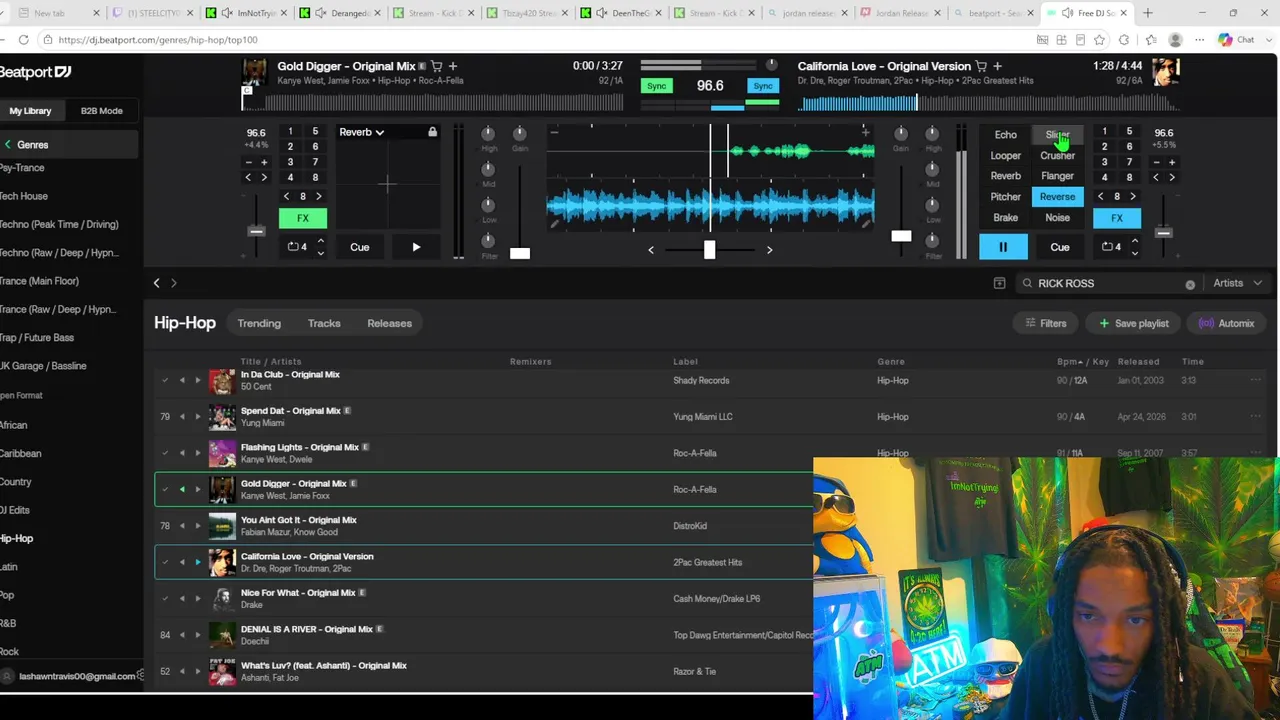Open the Tech House genre
The height and width of the screenshot is (720, 1280).
pos(24,196)
